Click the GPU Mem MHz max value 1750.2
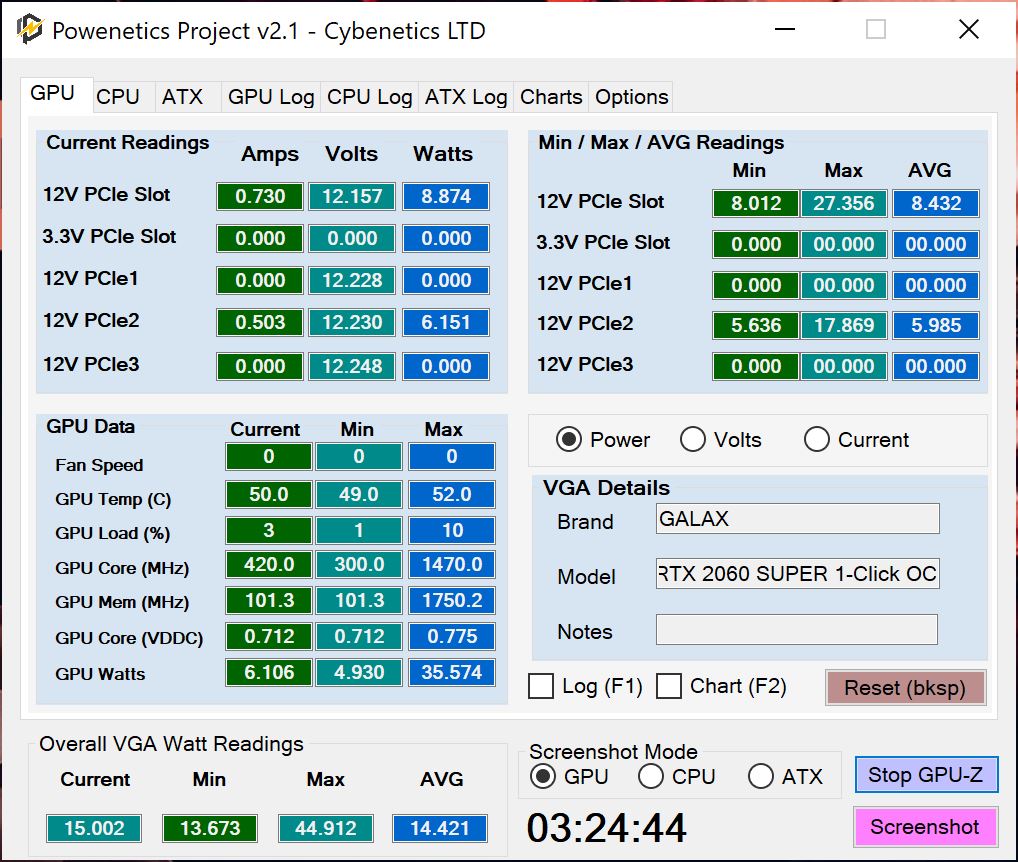This screenshot has height=862, width=1018. coord(452,600)
